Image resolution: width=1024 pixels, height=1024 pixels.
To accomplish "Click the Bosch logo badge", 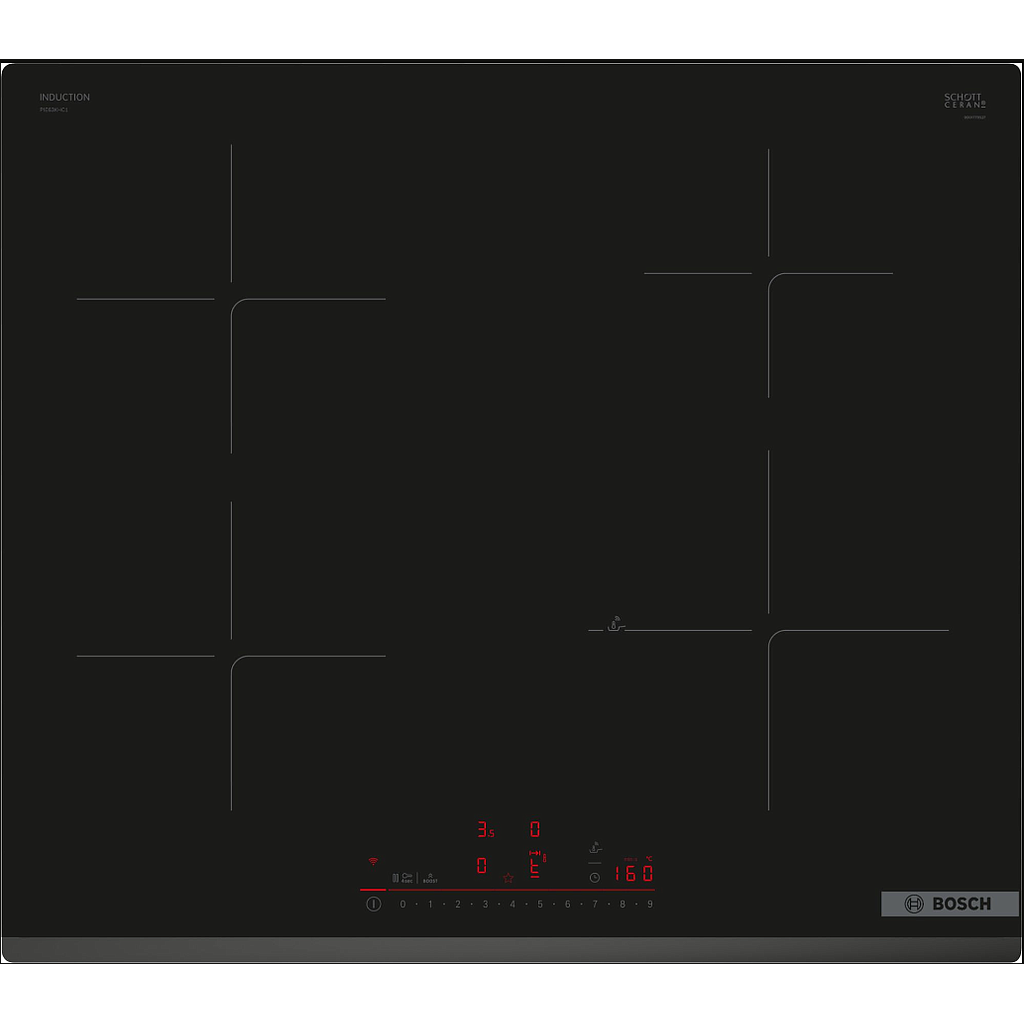I will [949, 904].
